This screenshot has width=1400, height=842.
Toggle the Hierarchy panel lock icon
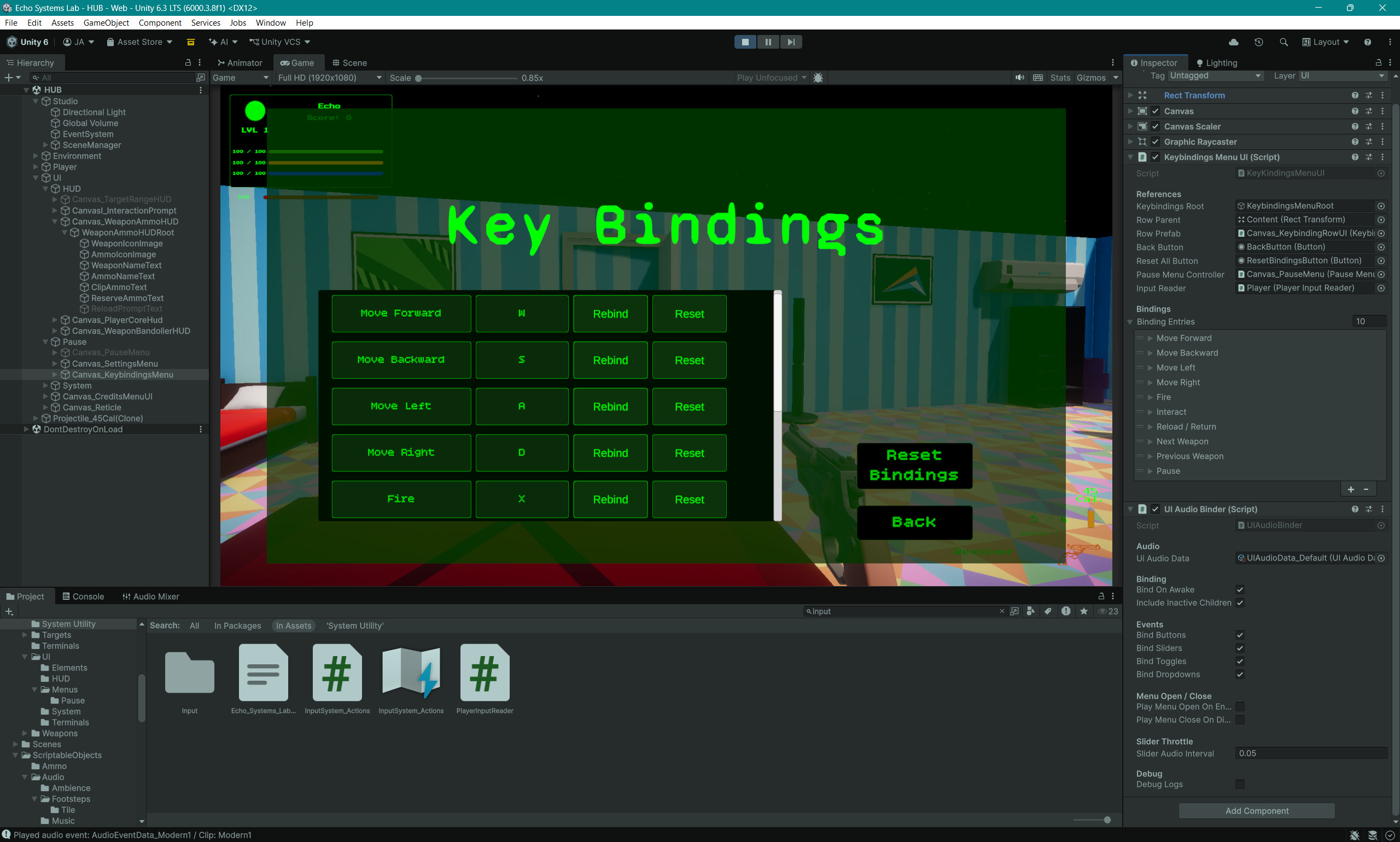coord(188,62)
